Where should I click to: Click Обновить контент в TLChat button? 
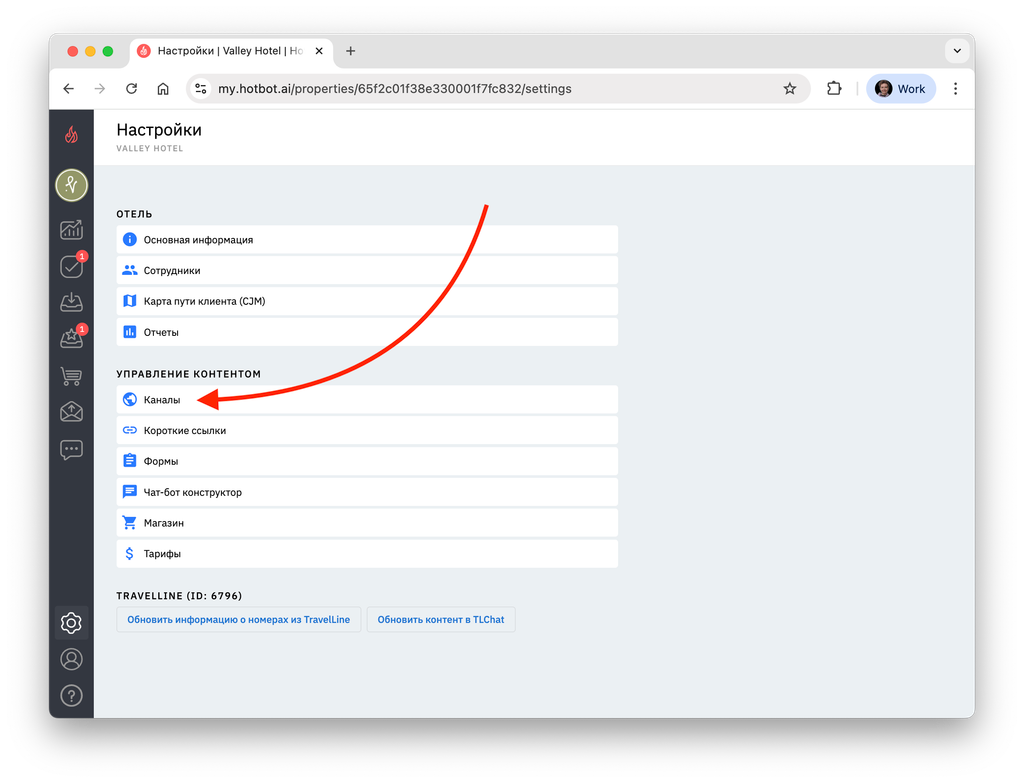[441, 620]
